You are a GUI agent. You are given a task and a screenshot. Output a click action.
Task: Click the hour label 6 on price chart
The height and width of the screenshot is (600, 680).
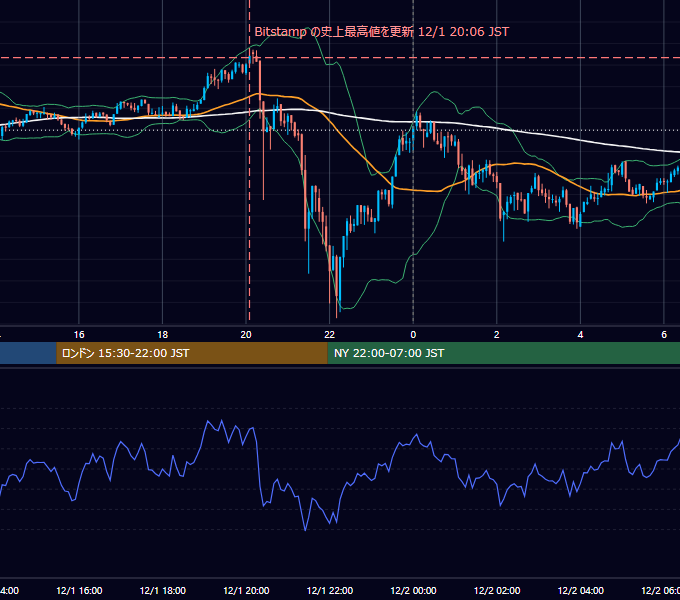pyautogui.click(x=664, y=335)
